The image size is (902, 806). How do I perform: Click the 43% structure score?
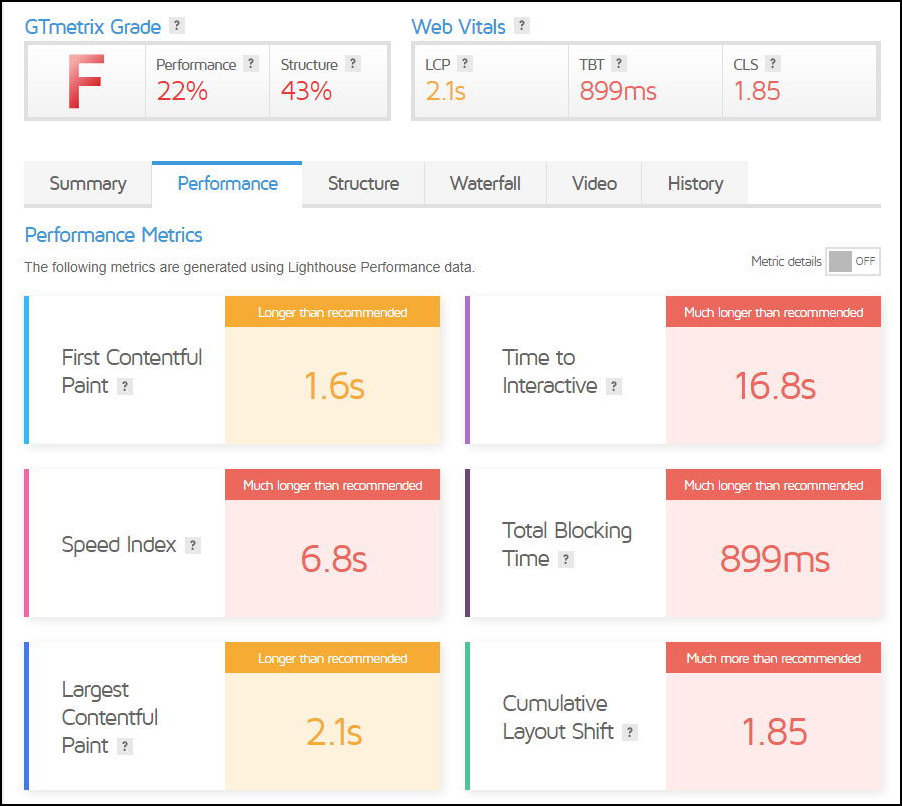coord(306,91)
